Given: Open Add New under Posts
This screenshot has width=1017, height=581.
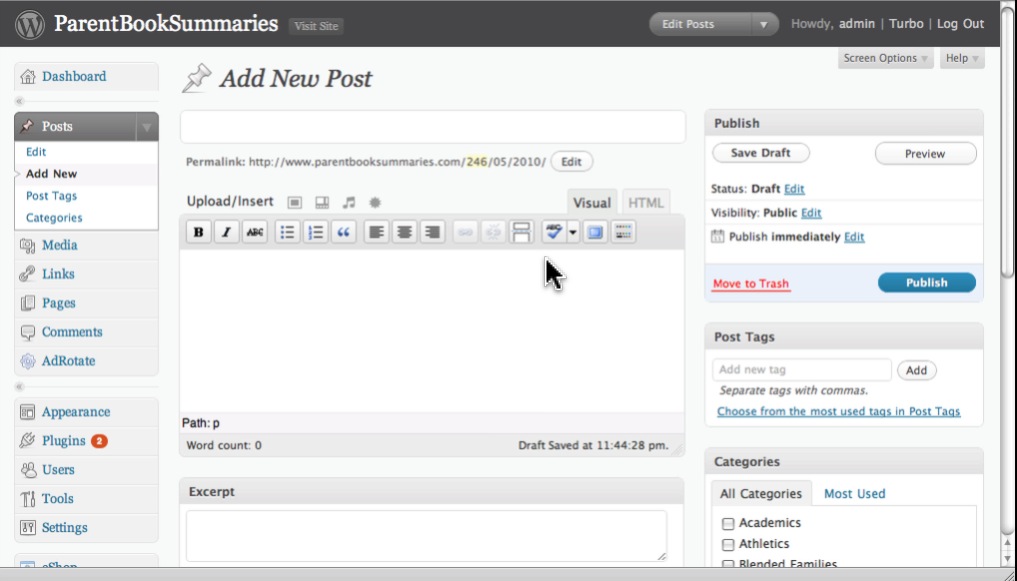Looking at the screenshot, I should pyautogui.click(x=51, y=174).
